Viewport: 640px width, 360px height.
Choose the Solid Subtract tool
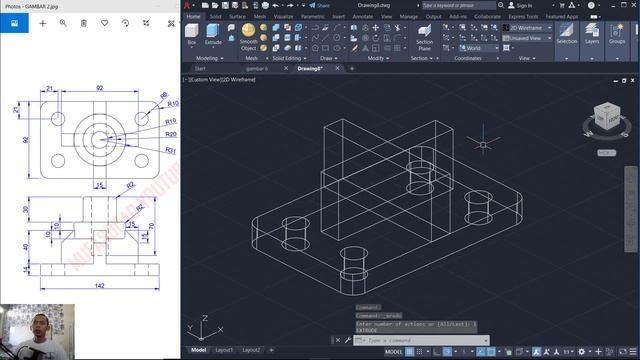point(276,38)
